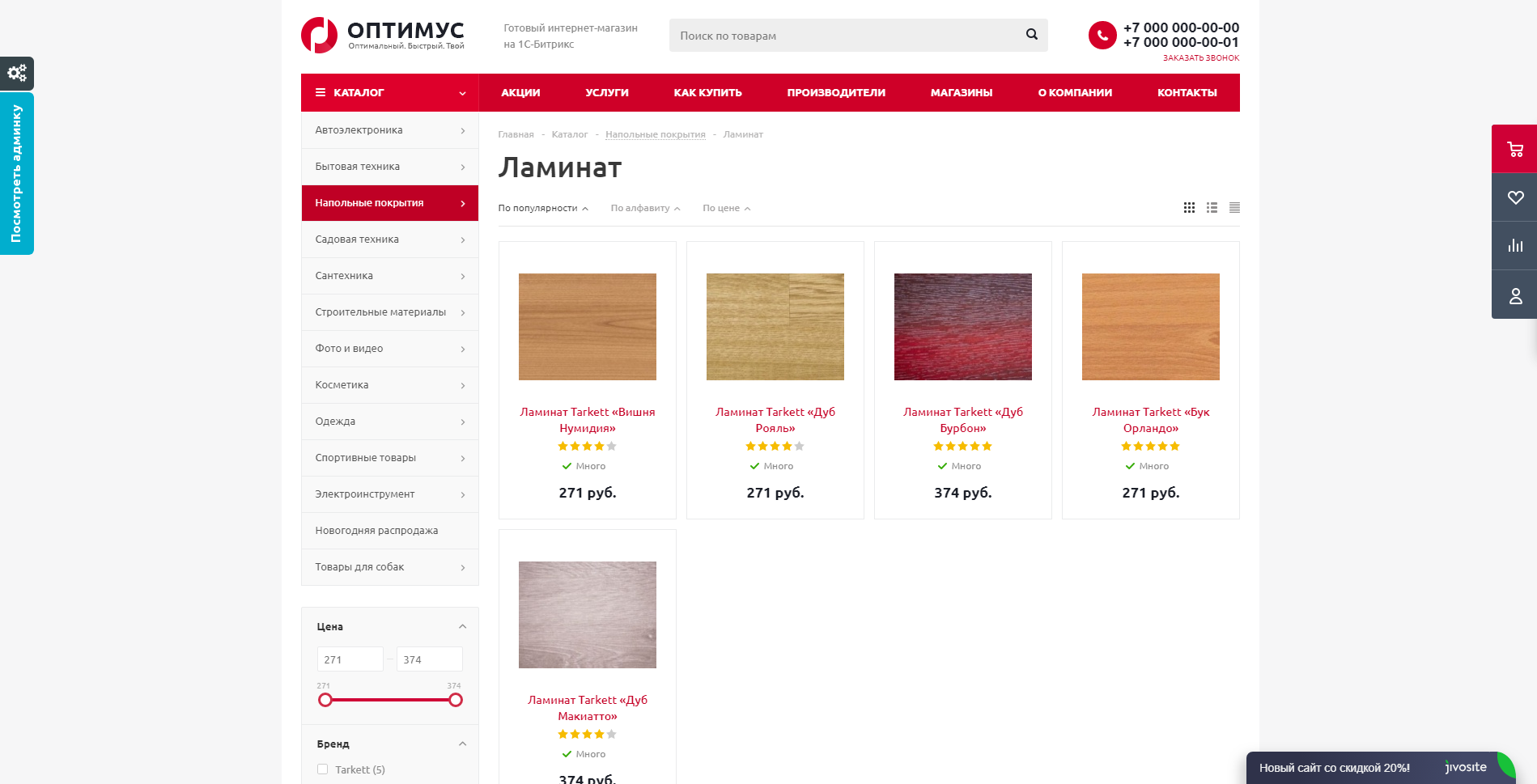The height and width of the screenshot is (784, 1537).
Task: Open the Услуги menu item
Action: (x=607, y=92)
